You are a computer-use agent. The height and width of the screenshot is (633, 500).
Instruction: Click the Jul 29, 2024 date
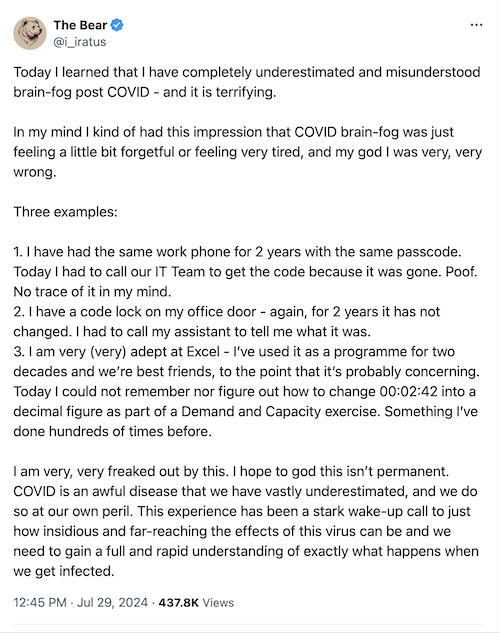113,602
